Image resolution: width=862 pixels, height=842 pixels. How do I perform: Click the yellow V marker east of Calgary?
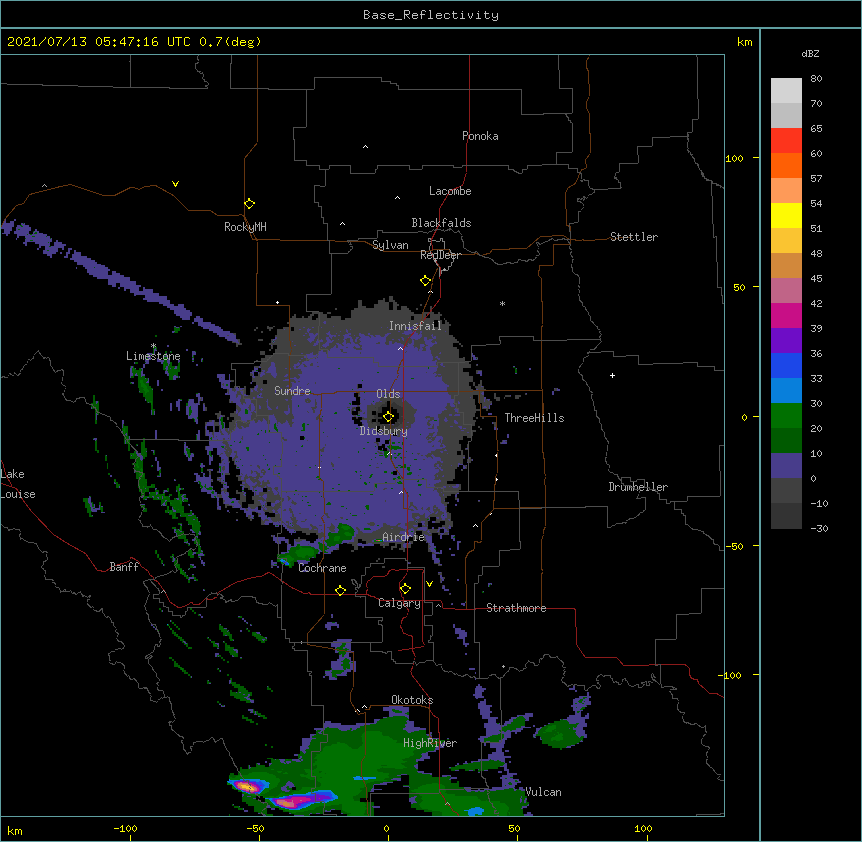coord(429,584)
